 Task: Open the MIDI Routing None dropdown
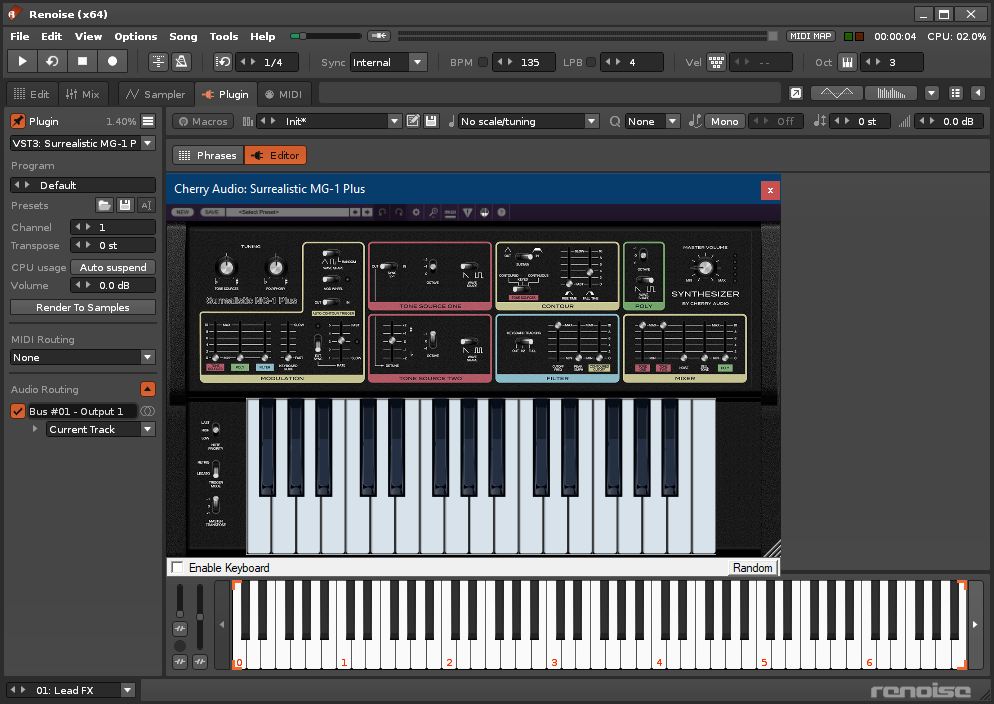(82, 357)
